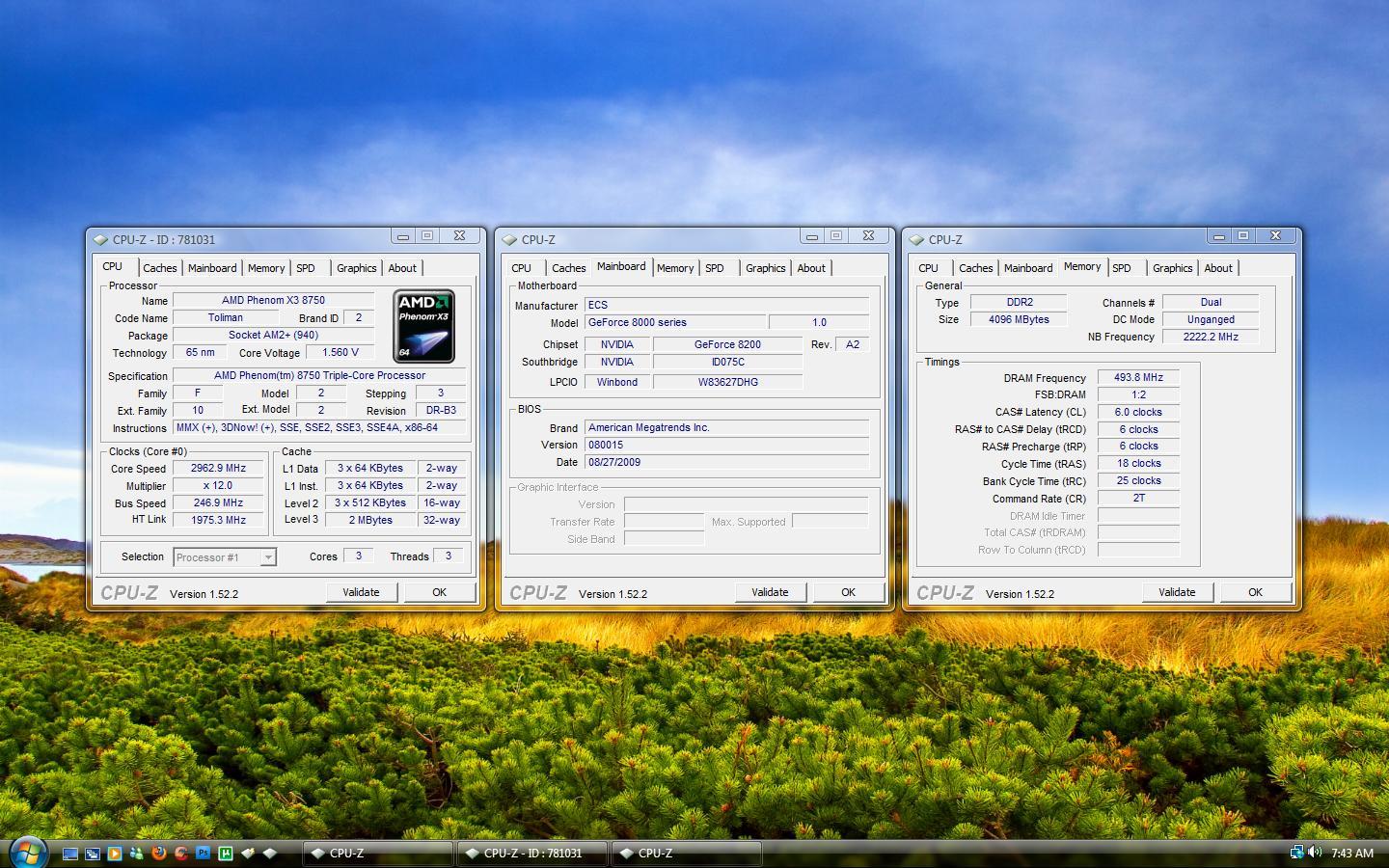The width and height of the screenshot is (1389, 868).
Task: Open Mainboard tab in the ID 781031 window
Action: pyautogui.click(x=212, y=269)
